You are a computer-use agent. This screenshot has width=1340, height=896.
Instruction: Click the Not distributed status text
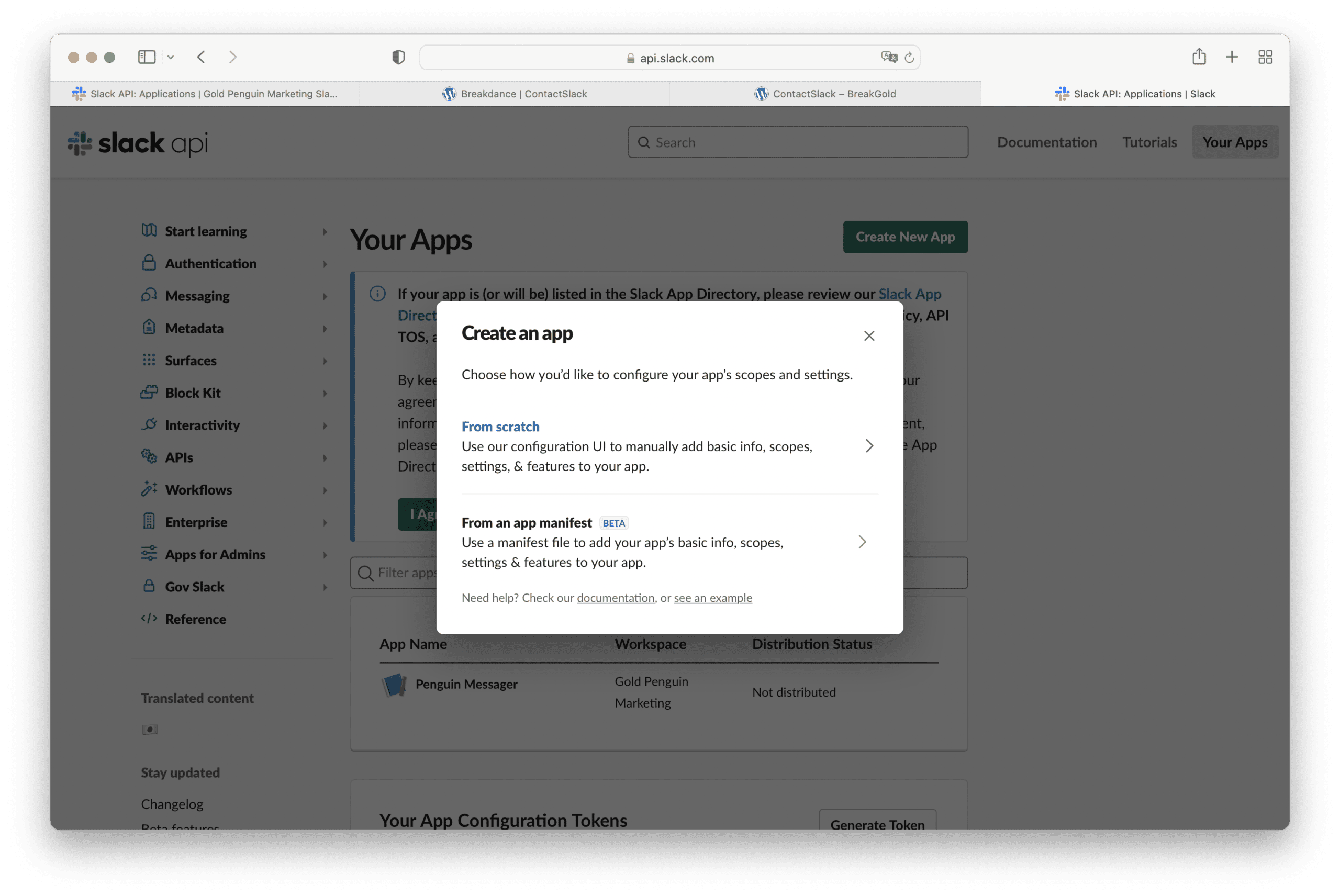[794, 692]
